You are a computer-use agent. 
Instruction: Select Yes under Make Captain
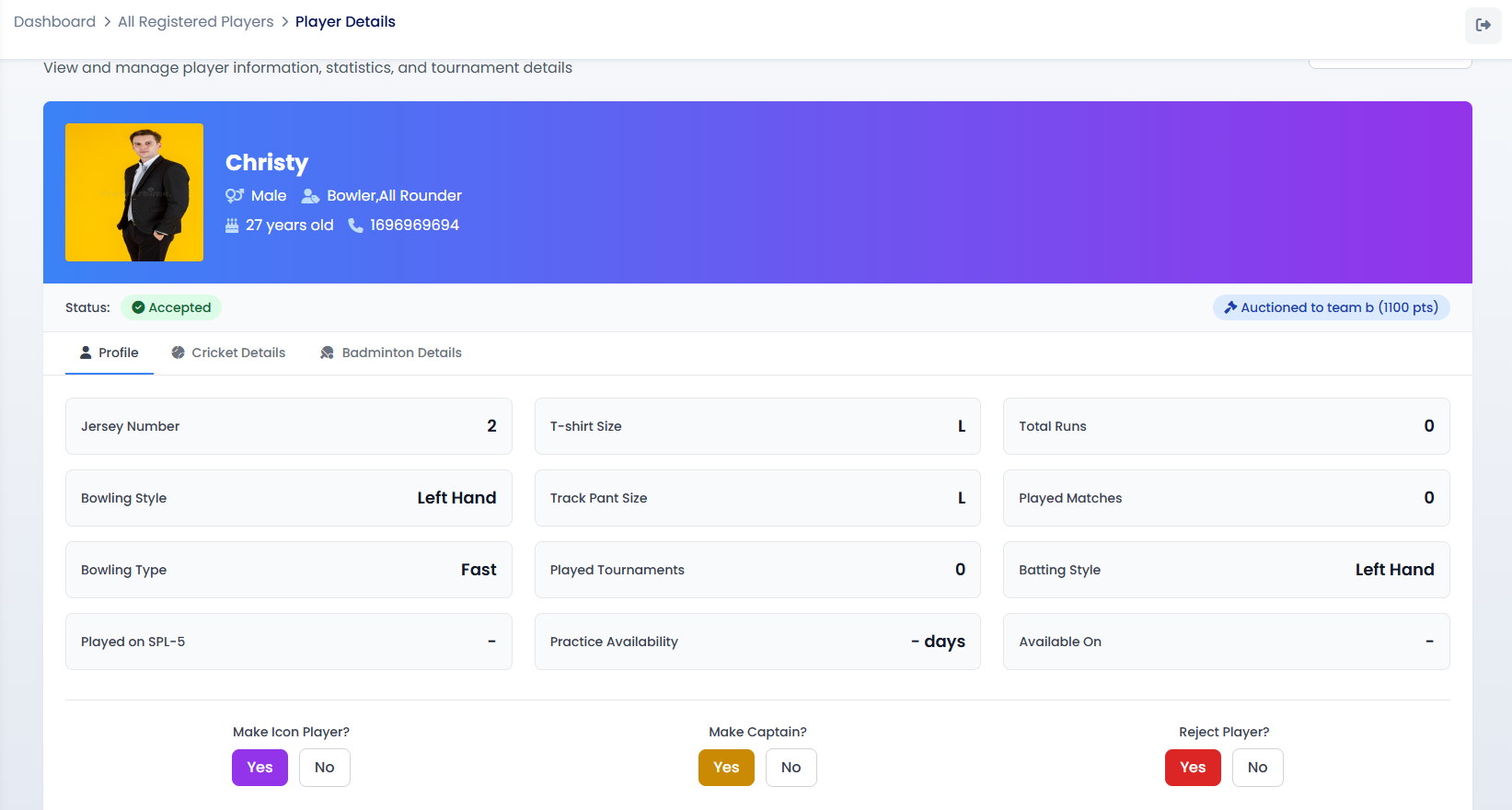click(726, 768)
